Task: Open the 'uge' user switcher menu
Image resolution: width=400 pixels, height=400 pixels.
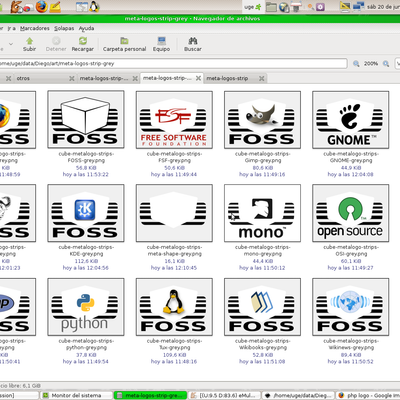Action: 252,7
